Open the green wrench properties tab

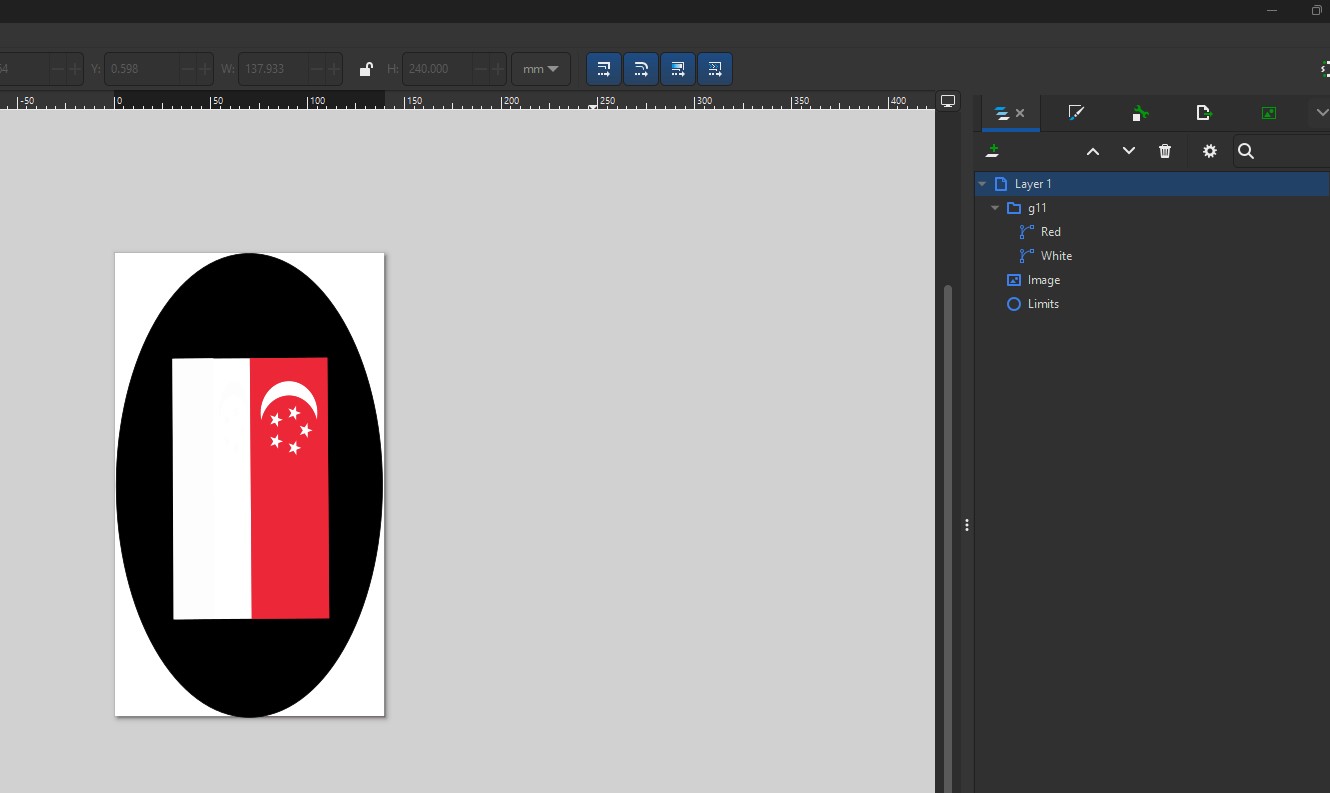[x=1140, y=113]
